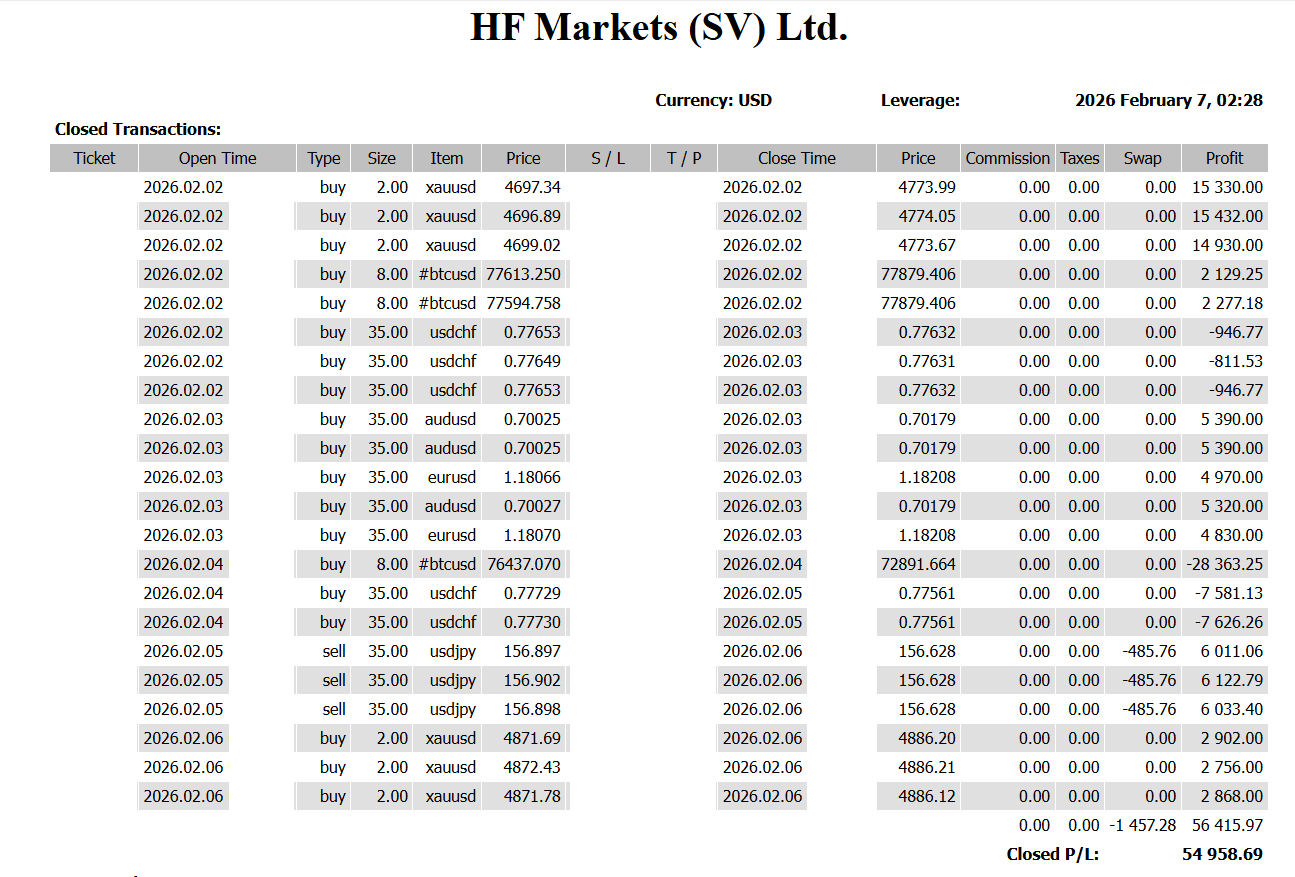Click the Swap column header
The image size is (1295, 877).
pyautogui.click(x=1142, y=158)
